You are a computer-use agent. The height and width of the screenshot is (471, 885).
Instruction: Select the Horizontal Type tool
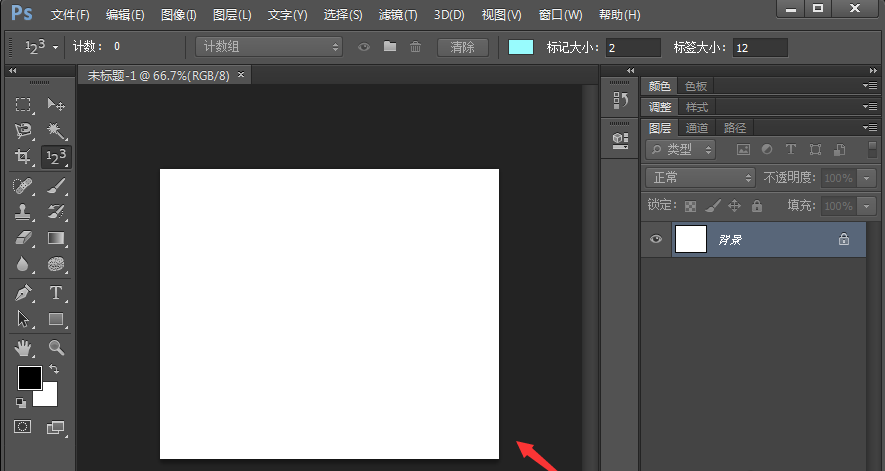[x=56, y=293]
